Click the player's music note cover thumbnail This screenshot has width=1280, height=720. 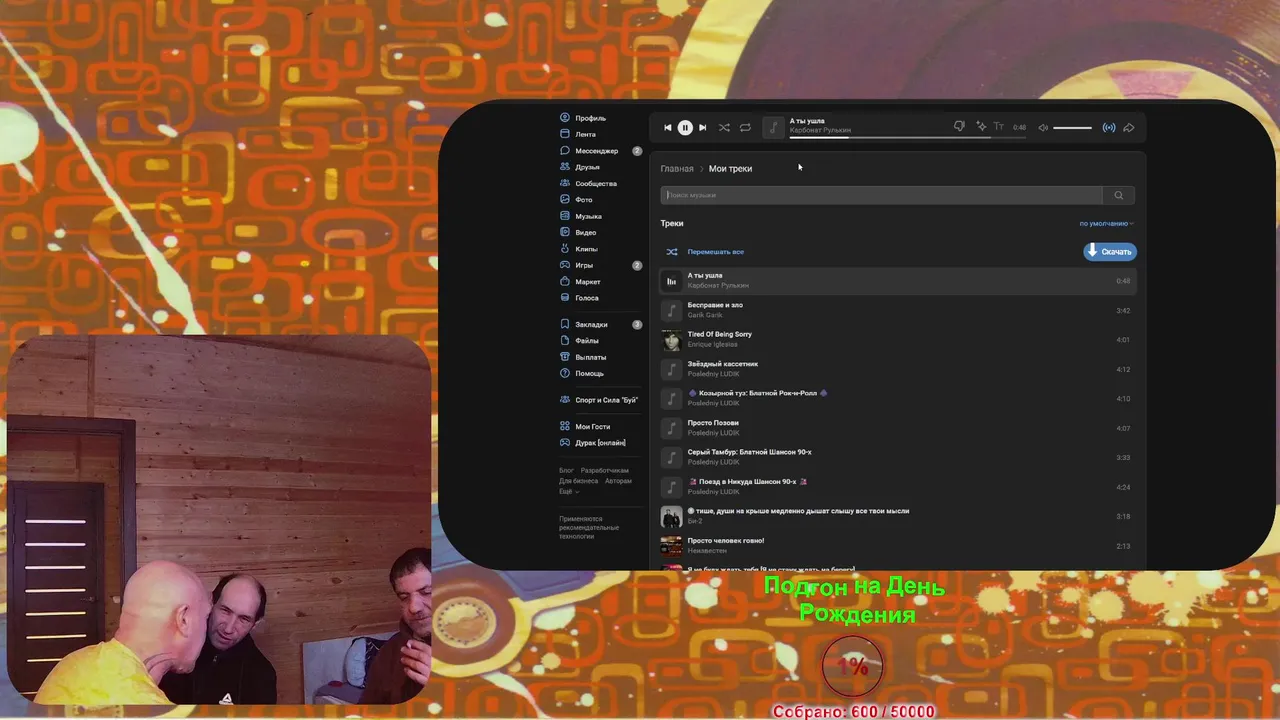pyautogui.click(x=773, y=128)
